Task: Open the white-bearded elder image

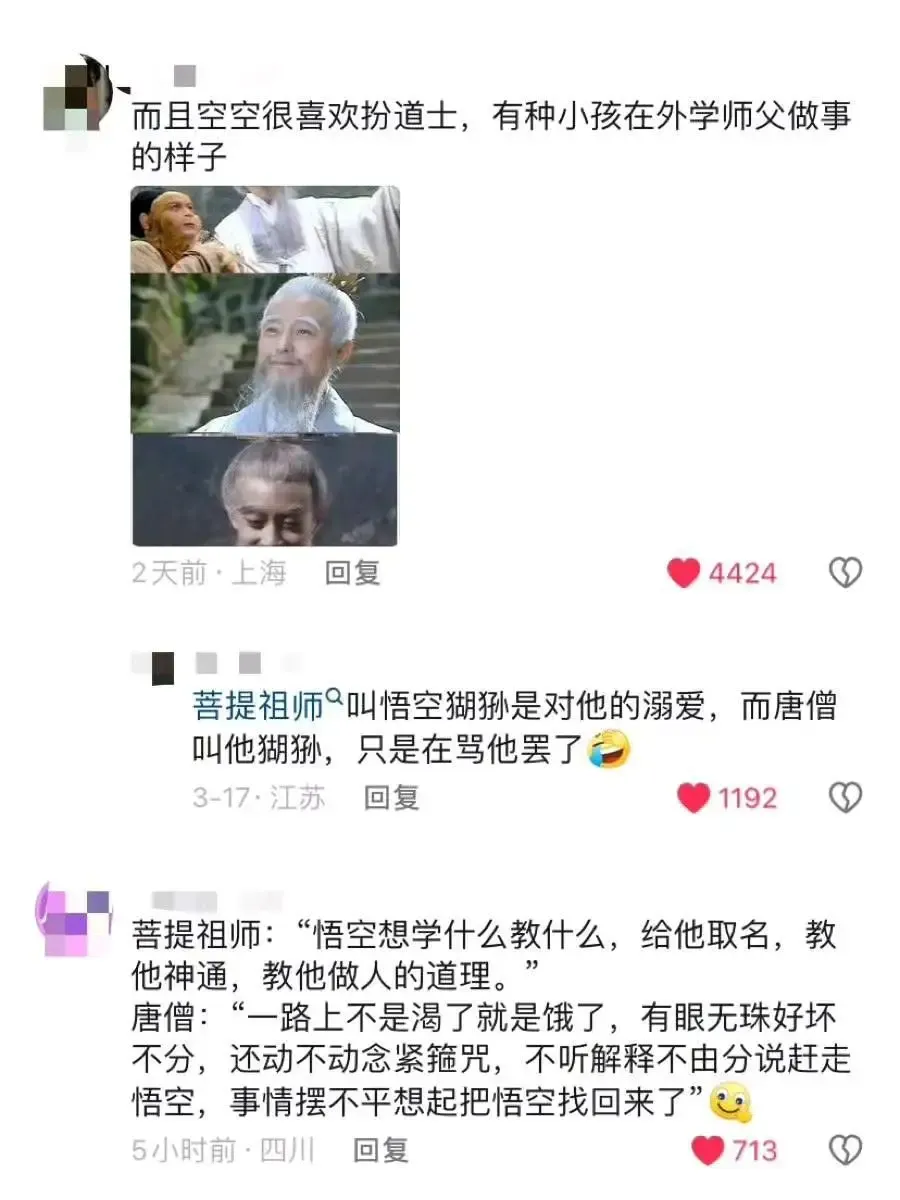Action: pyautogui.click(x=265, y=353)
